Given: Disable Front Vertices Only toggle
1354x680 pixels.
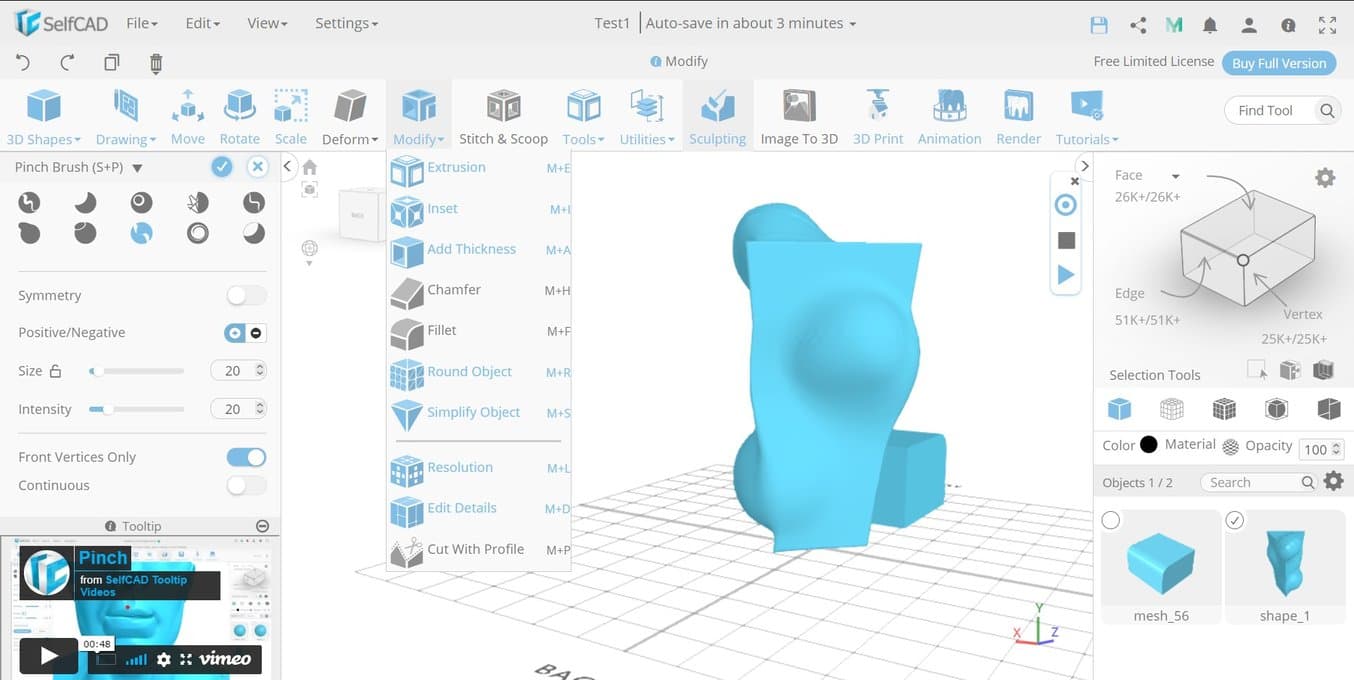Looking at the screenshot, I should (246, 457).
